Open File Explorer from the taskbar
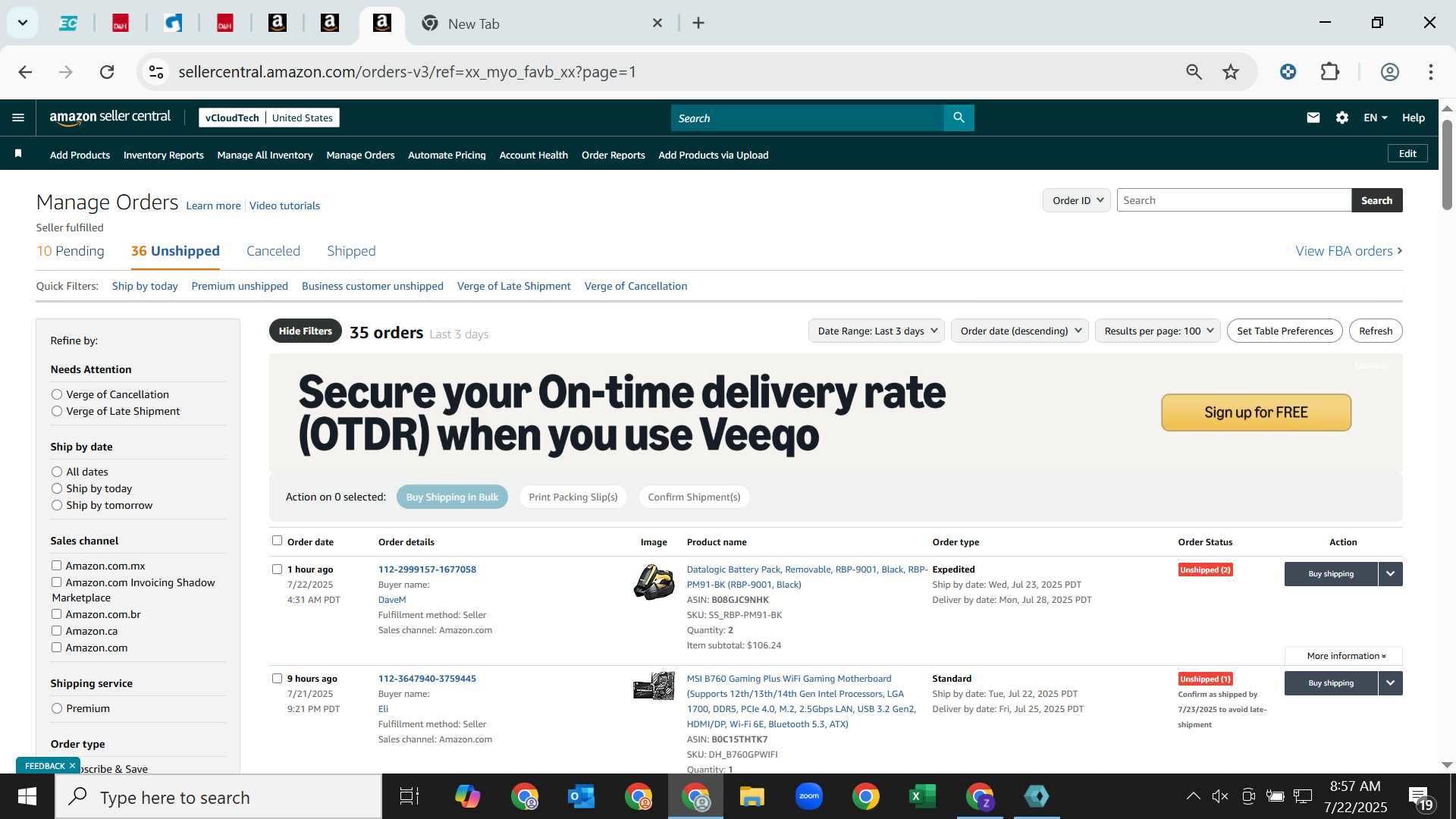The width and height of the screenshot is (1456, 819). pyautogui.click(x=752, y=797)
